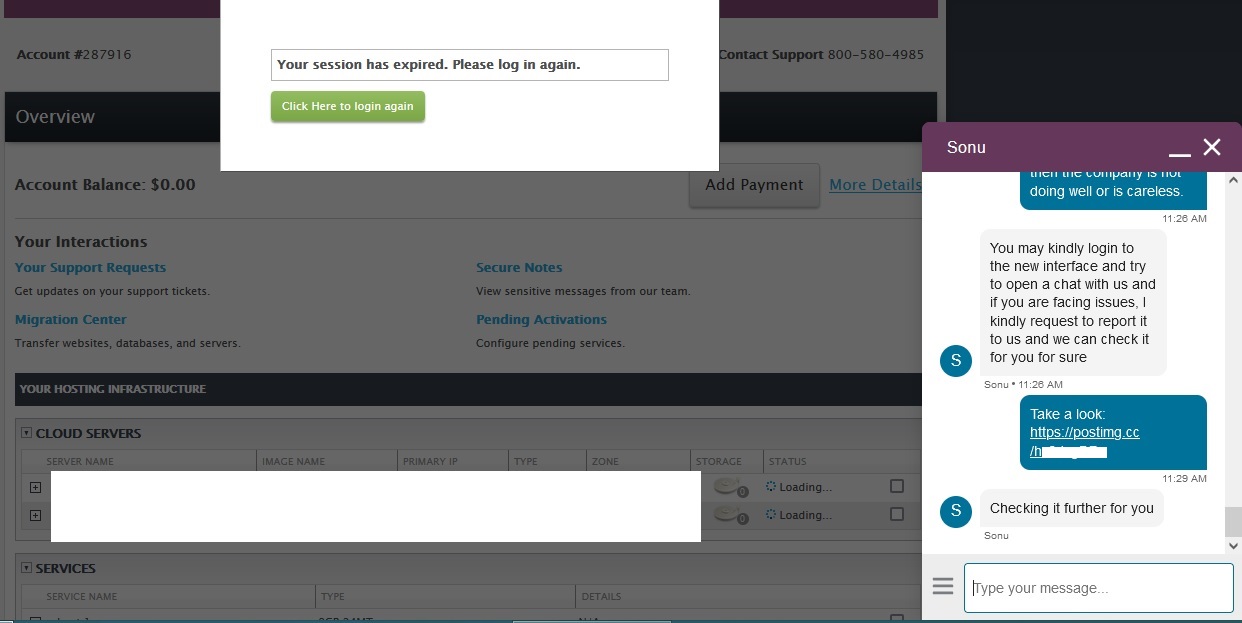
Task: Click the IMAGE NAME column header
Action: (x=293, y=462)
